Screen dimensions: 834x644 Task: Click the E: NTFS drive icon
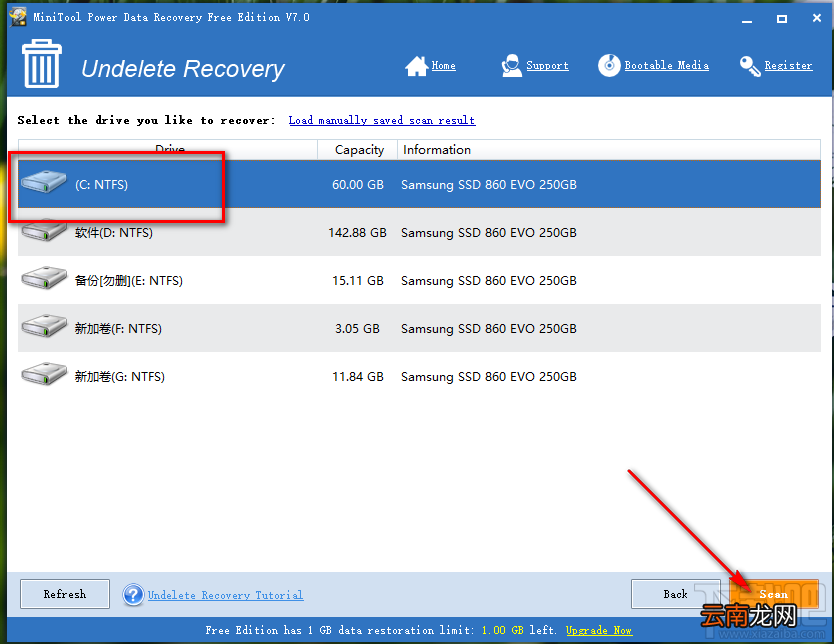pyautogui.click(x=44, y=278)
